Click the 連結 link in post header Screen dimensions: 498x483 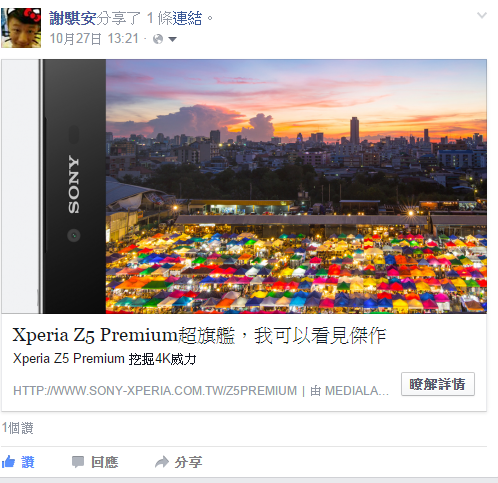(187, 18)
